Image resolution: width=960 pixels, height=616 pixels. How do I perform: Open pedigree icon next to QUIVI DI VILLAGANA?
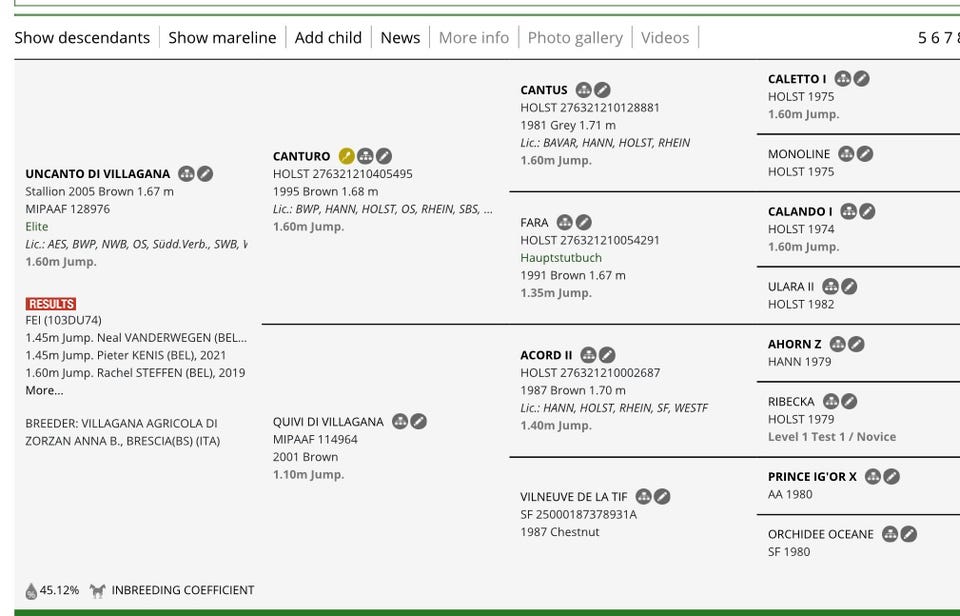tap(400, 421)
